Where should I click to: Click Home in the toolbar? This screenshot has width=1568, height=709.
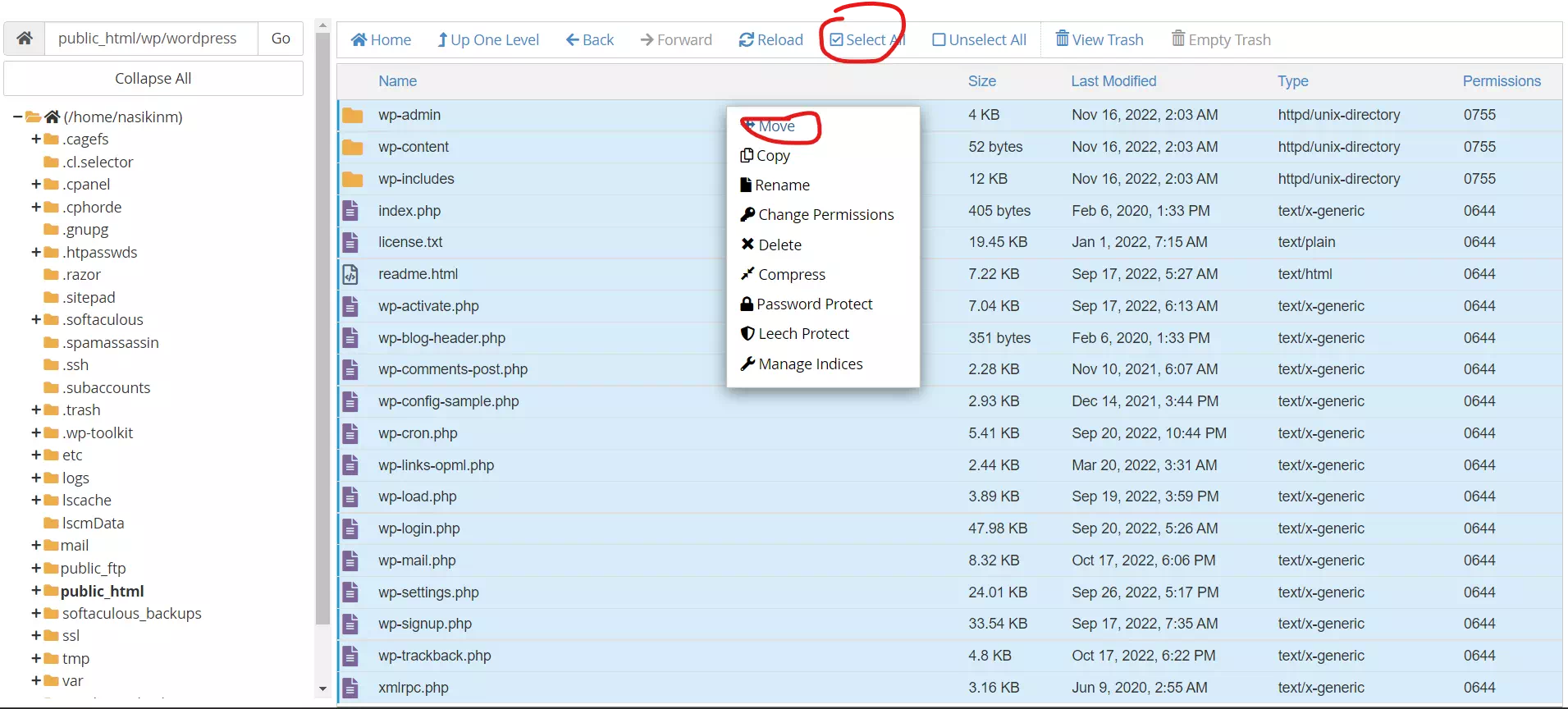point(381,39)
